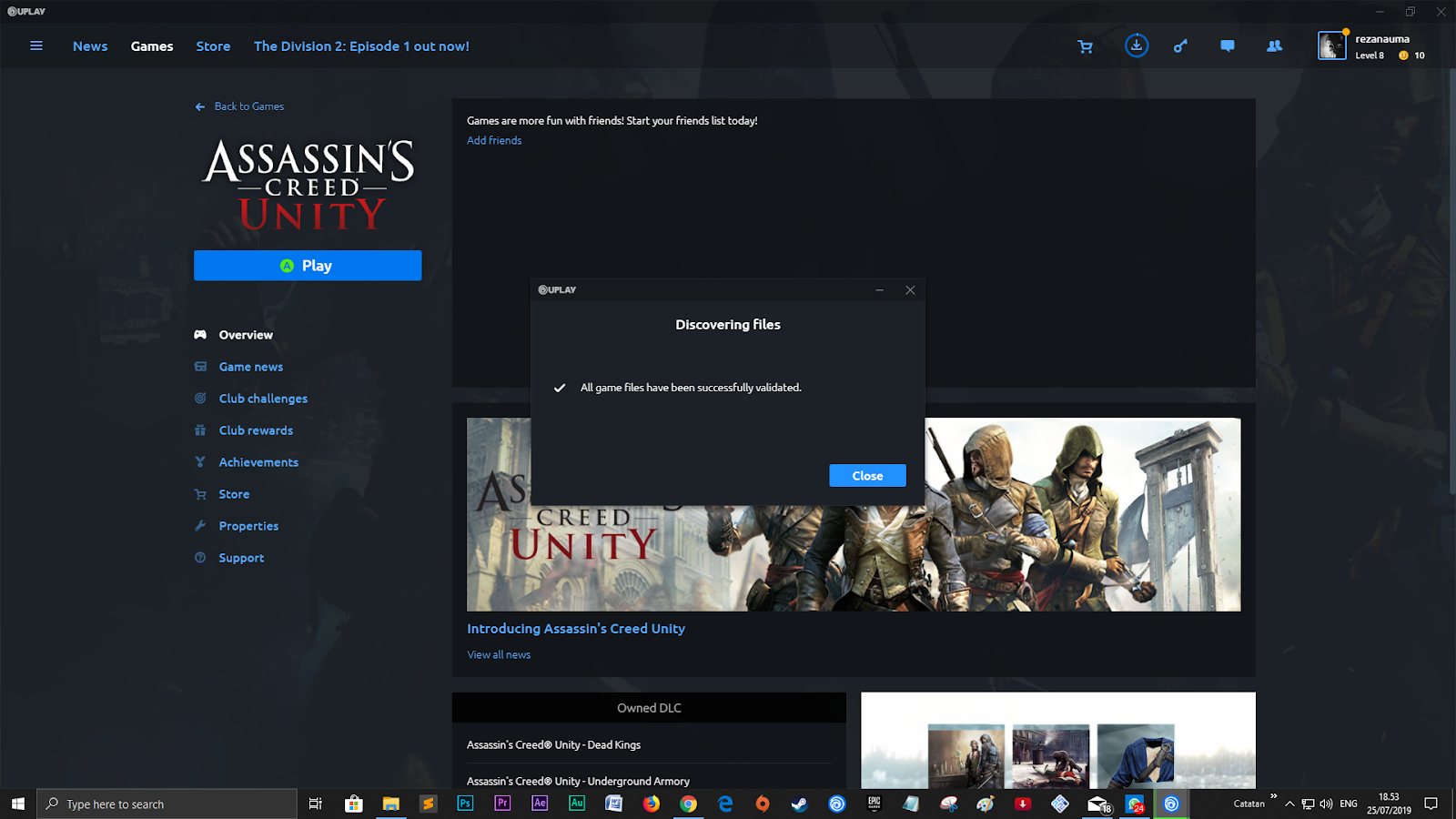This screenshot has width=1456, height=819.
Task: Click the rezanauma profile avatar
Action: 1332,45
